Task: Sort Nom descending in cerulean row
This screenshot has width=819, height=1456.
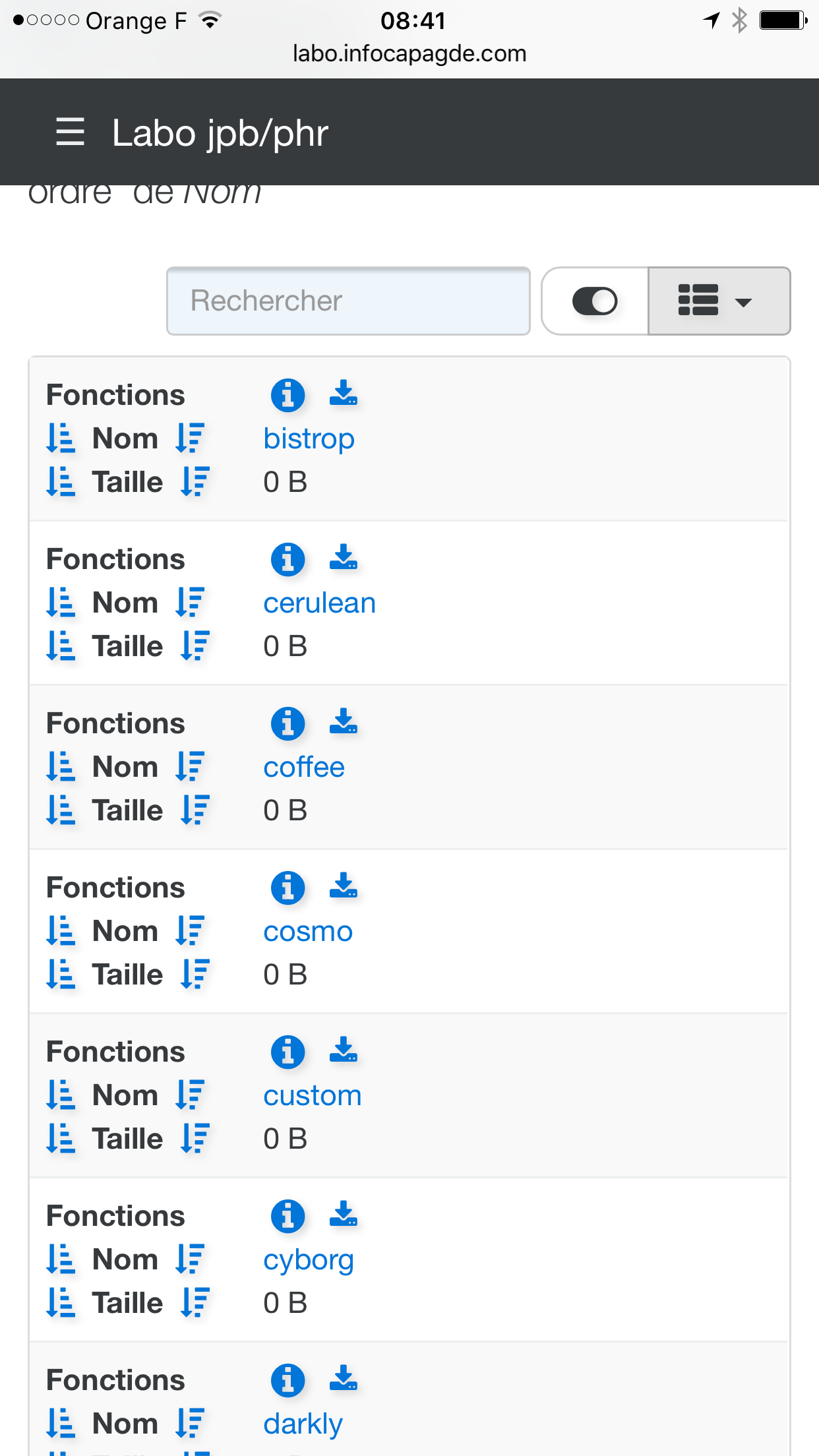Action: [x=191, y=603]
